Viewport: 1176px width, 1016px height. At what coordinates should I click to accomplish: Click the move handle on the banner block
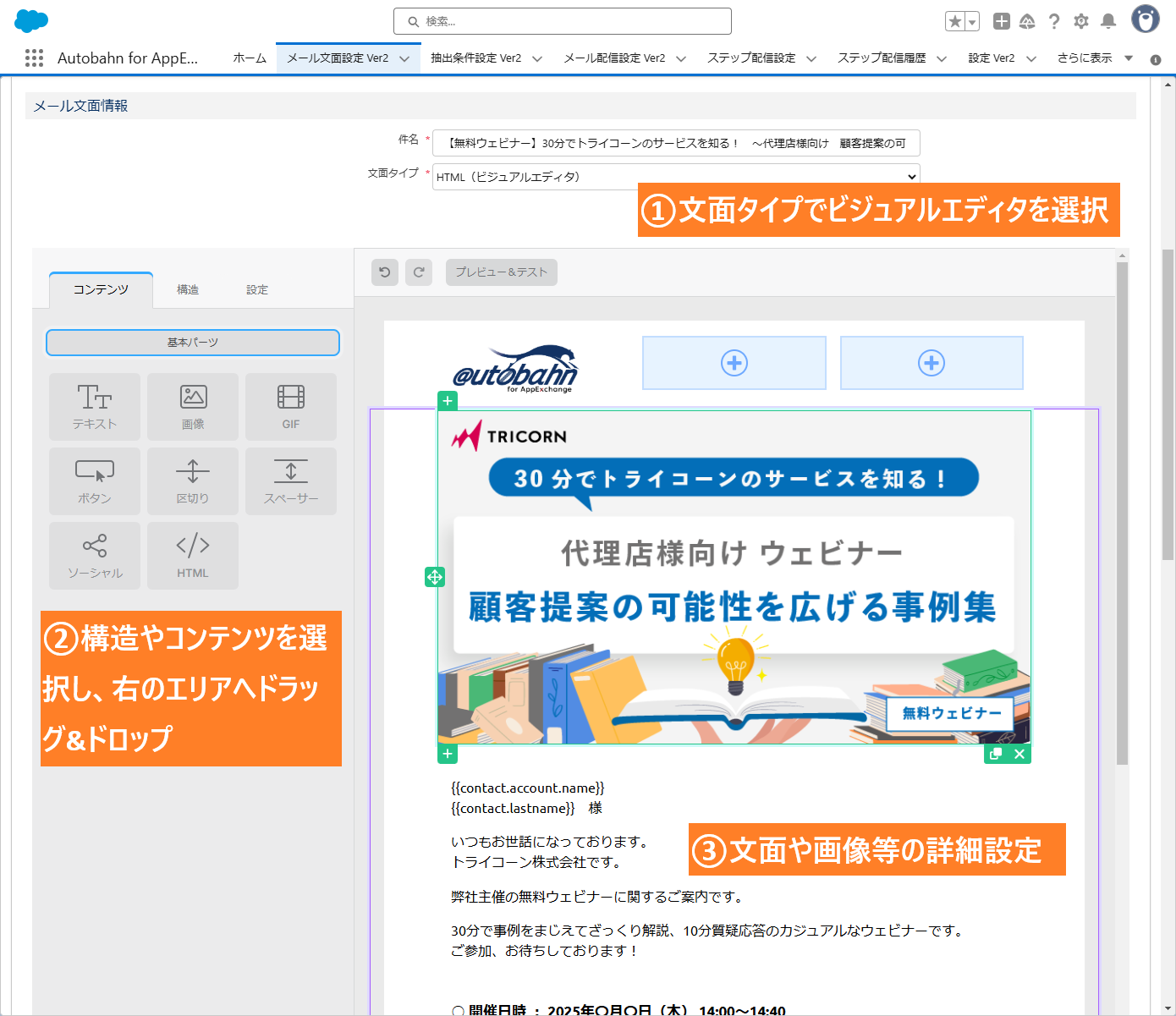(435, 577)
